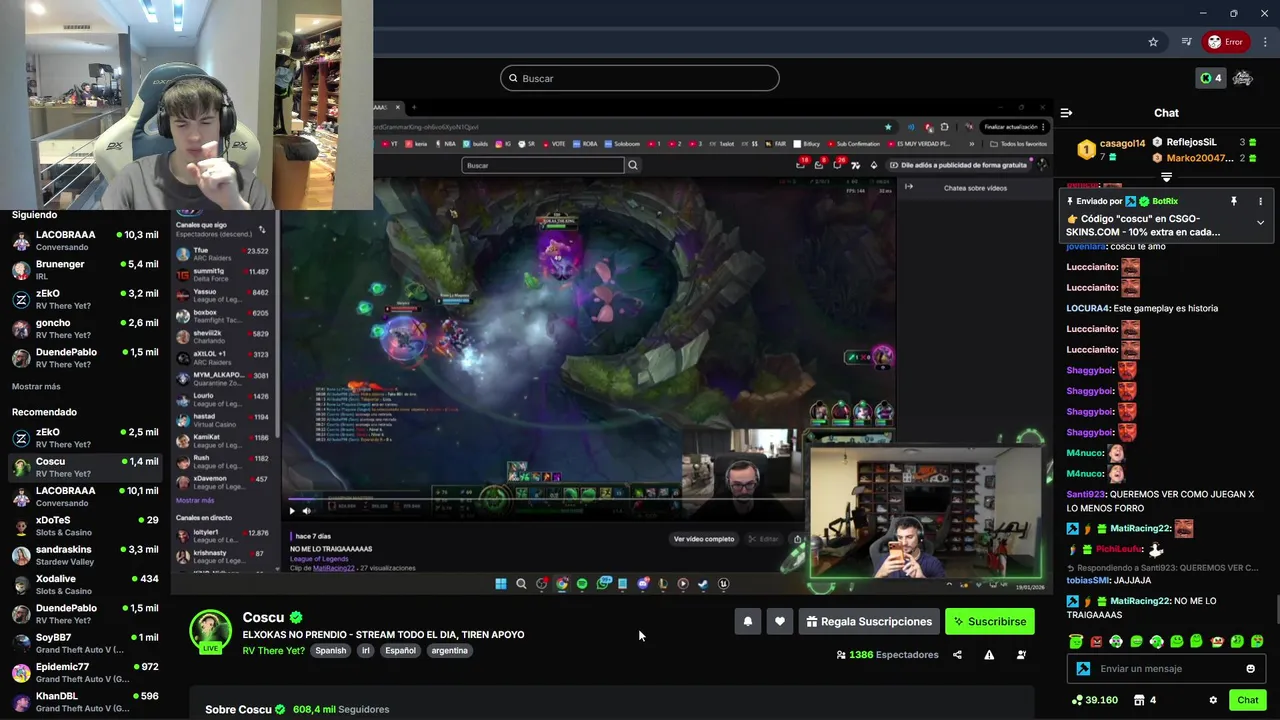The height and width of the screenshot is (720, 1280).
Task: Click ReflejosSiL in the leaderboard
Action: click(1191, 143)
